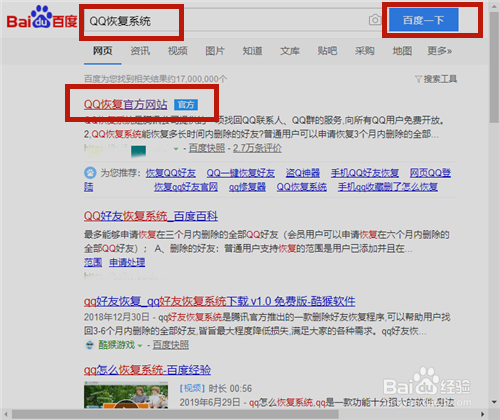
Task: Click recommended search 手机qq收藏删了怎么恢复
Action: click(x=388, y=187)
